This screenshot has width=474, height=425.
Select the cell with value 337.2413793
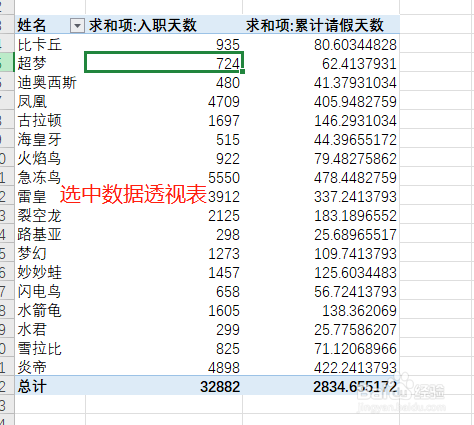pyautogui.click(x=321, y=196)
